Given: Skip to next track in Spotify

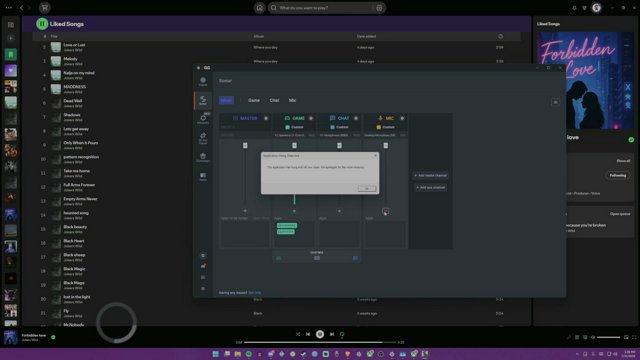Looking at the screenshot, I should click(x=332, y=334).
